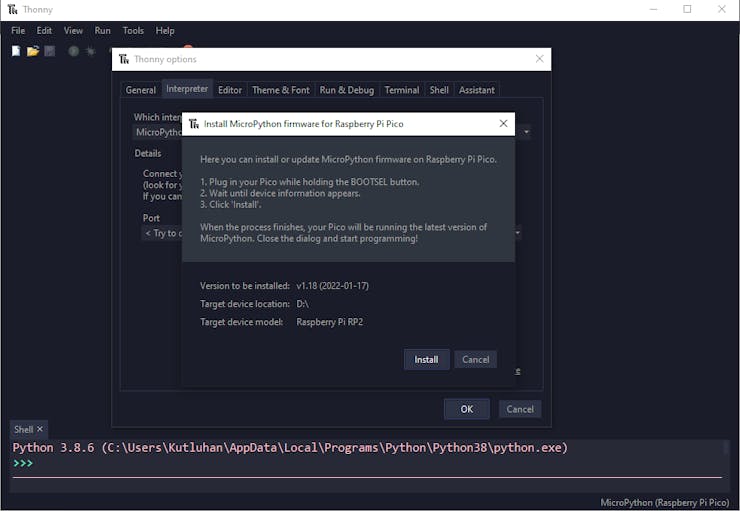Switch to the Assistant tab
740x511 pixels.
coord(477,90)
